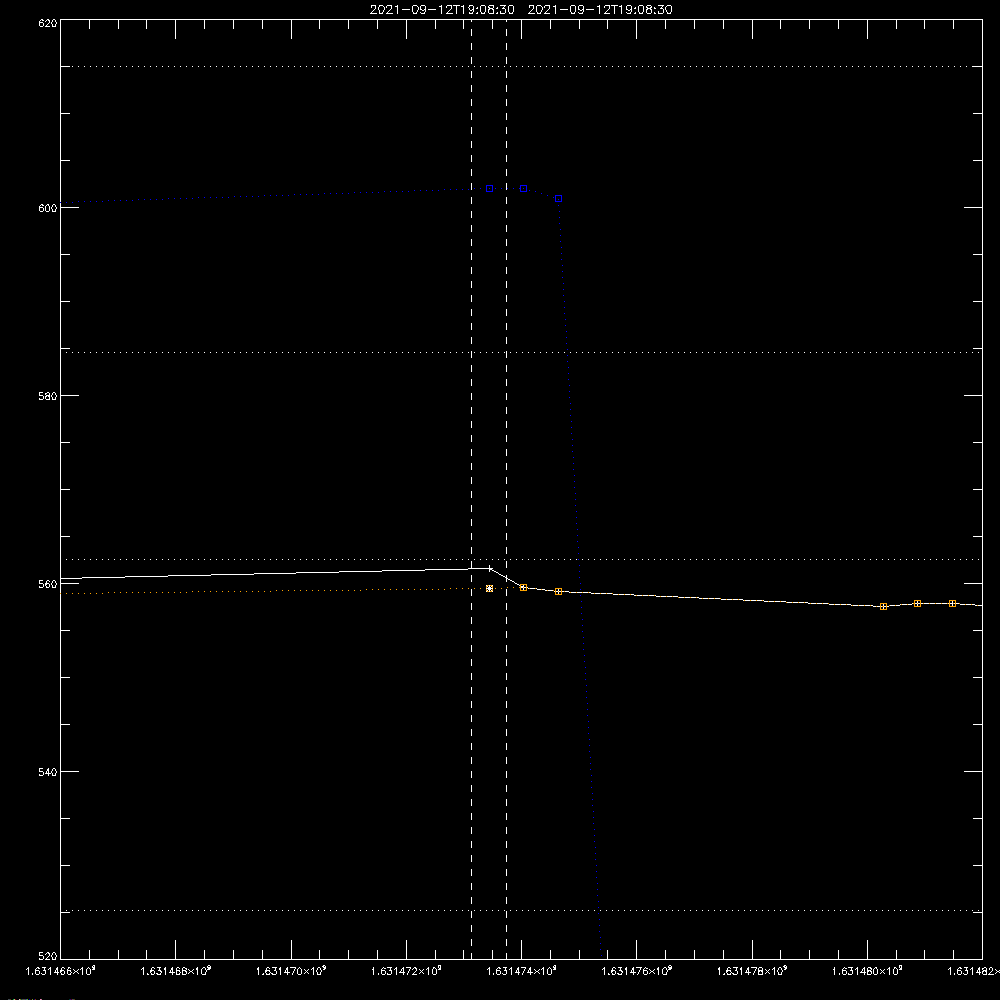Click the x-axis label 1.631466×10⁹
Screen dimensions: 1000x1000
tap(60, 971)
